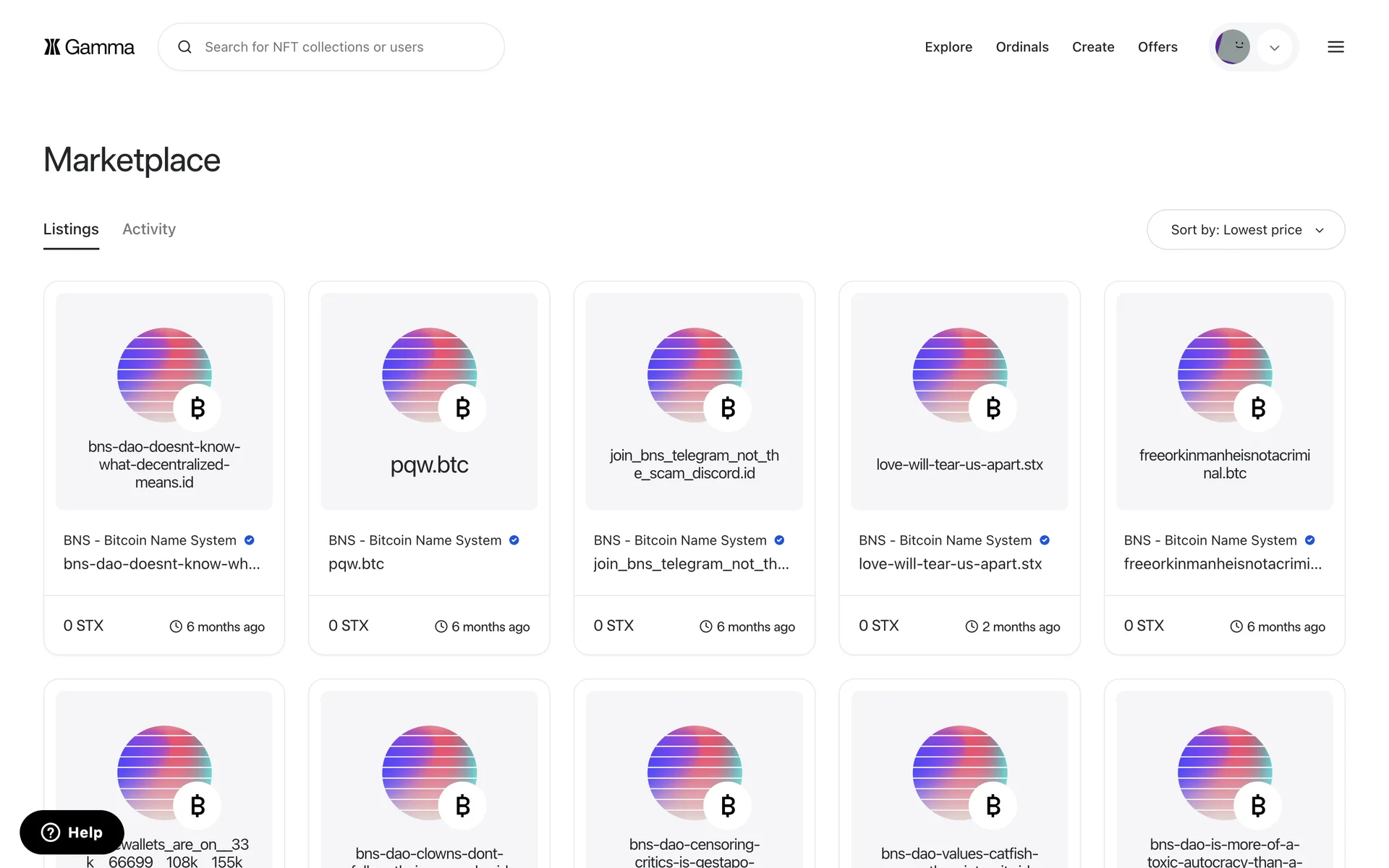1389x868 pixels.
Task: Click the search magnifier icon
Action: (185, 47)
